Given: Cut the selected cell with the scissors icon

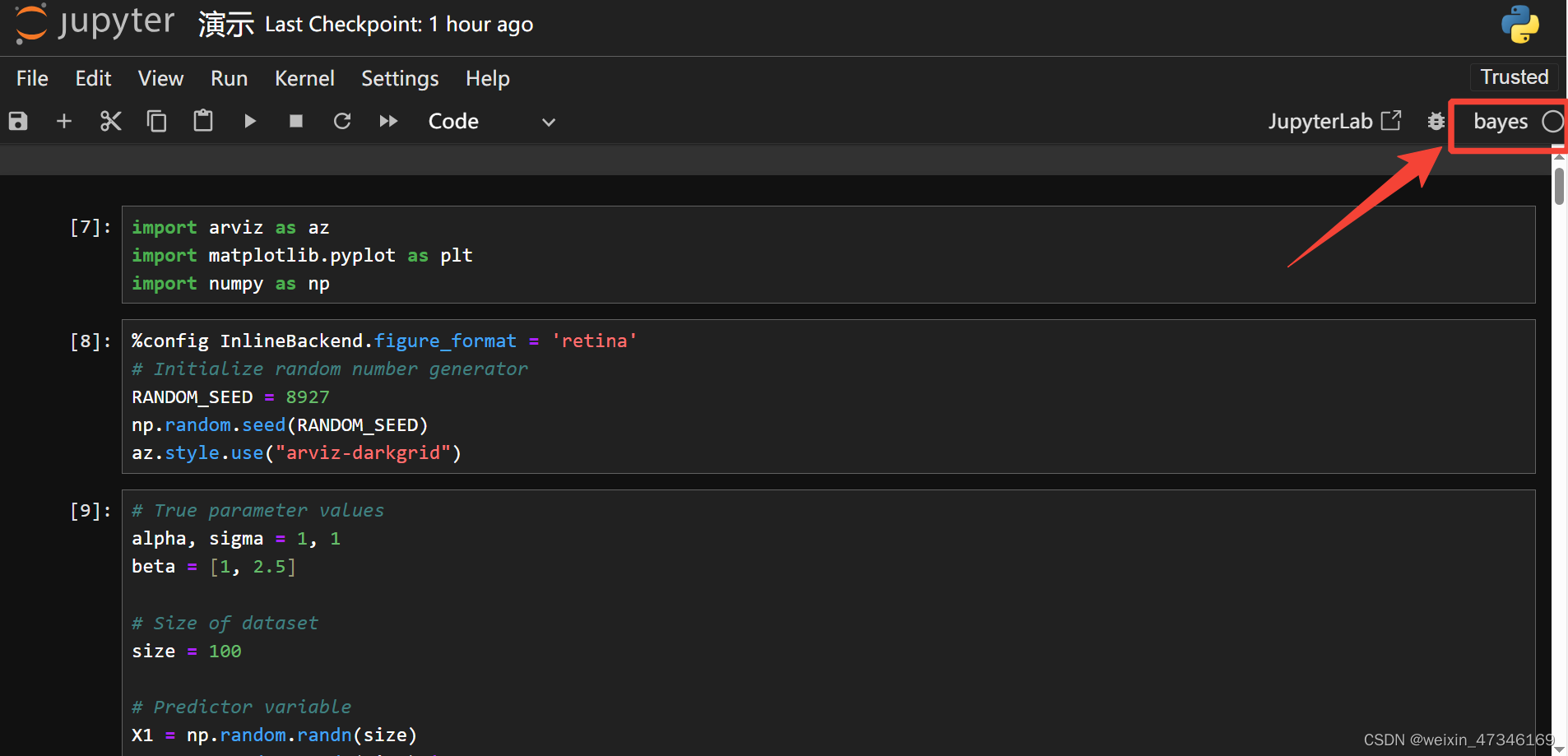Looking at the screenshot, I should tap(110, 122).
